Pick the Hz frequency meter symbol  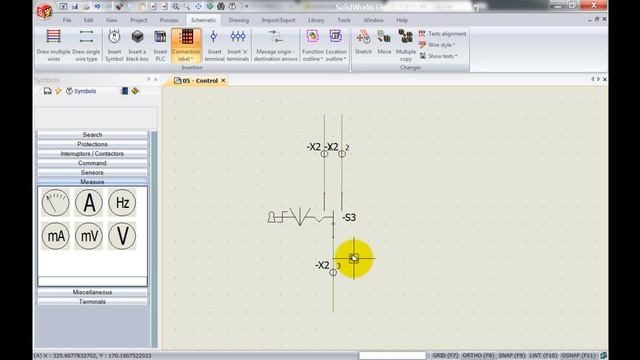point(122,203)
